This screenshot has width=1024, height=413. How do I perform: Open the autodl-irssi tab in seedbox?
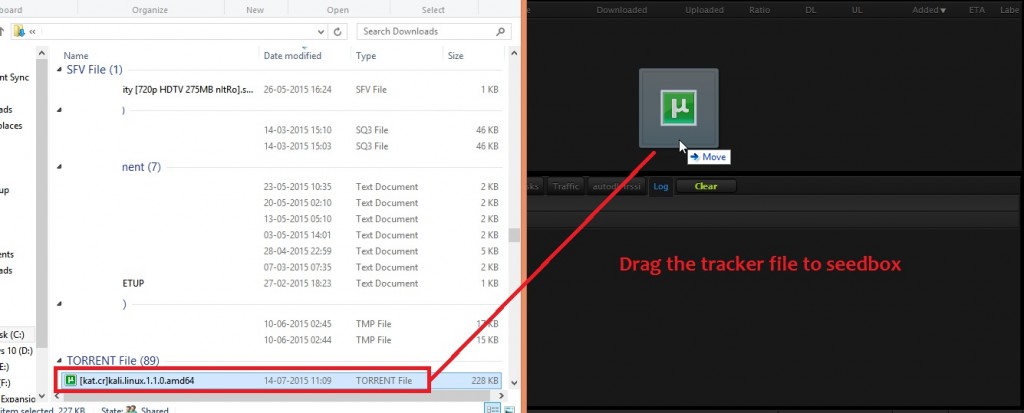(x=617, y=186)
